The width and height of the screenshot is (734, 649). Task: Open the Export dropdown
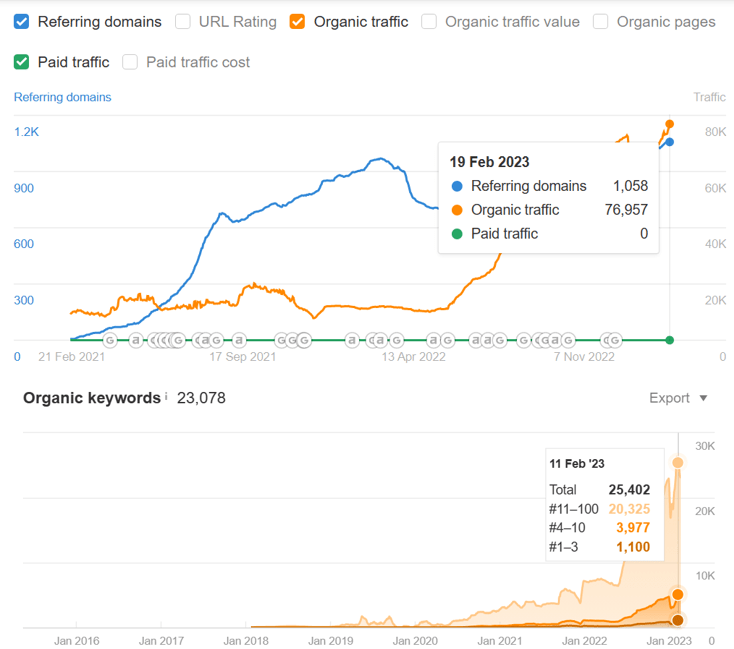[678, 398]
